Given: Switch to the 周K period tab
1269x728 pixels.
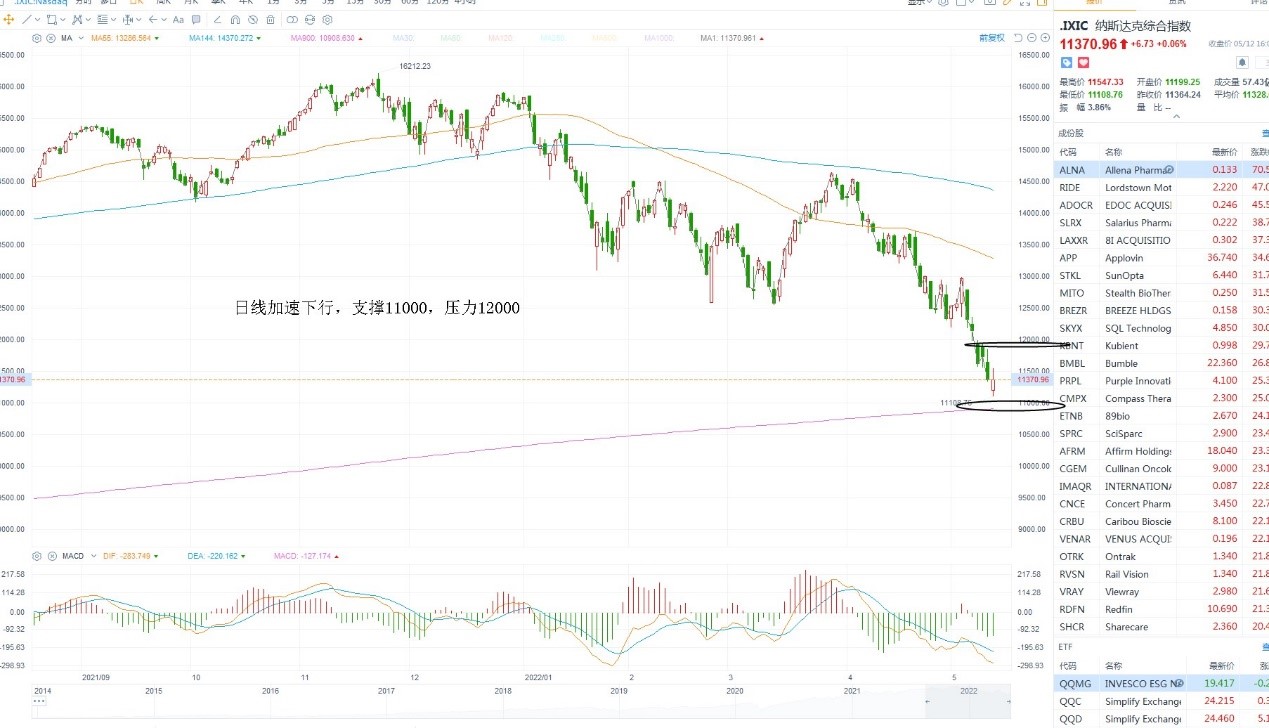Looking at the screenshot, I should click(x=164, y=4).
